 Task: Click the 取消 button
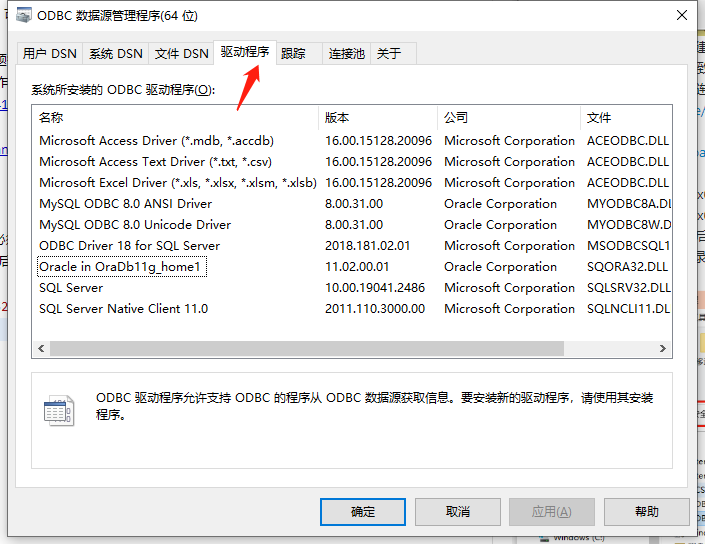[457, 511]
